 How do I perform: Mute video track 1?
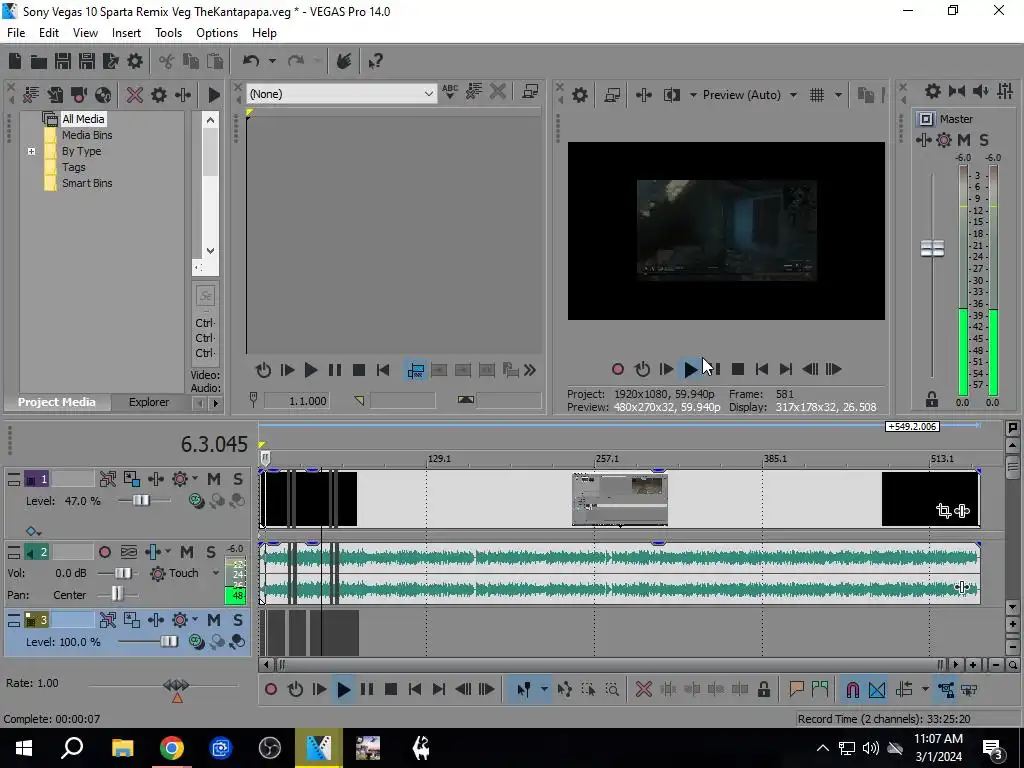click(x=214, y=479)
